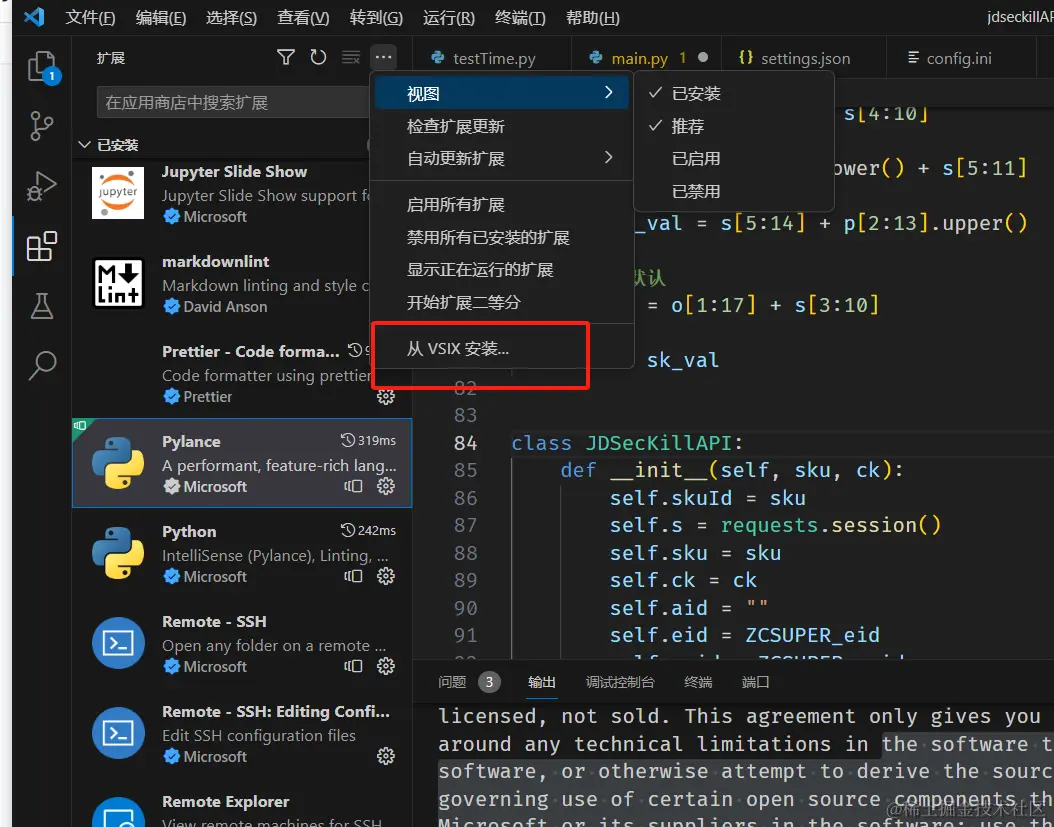The width and height of the screenshot is (1054, 827).
Task: Open the 终端 panel tab
Action: click(x=698, y=682)
